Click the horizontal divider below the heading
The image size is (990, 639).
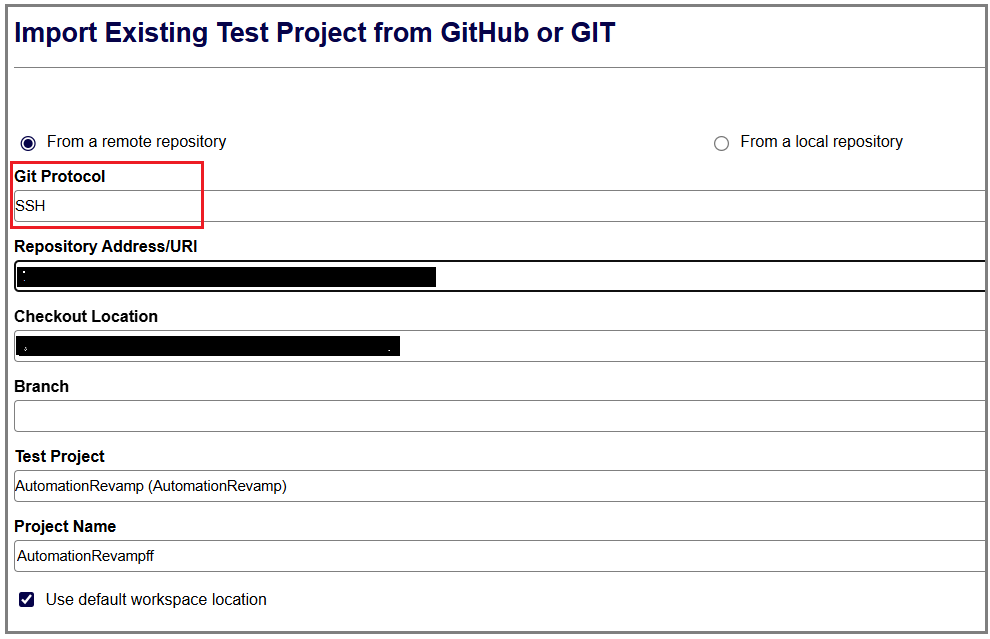pyautogui.click(x=500, y=68)
